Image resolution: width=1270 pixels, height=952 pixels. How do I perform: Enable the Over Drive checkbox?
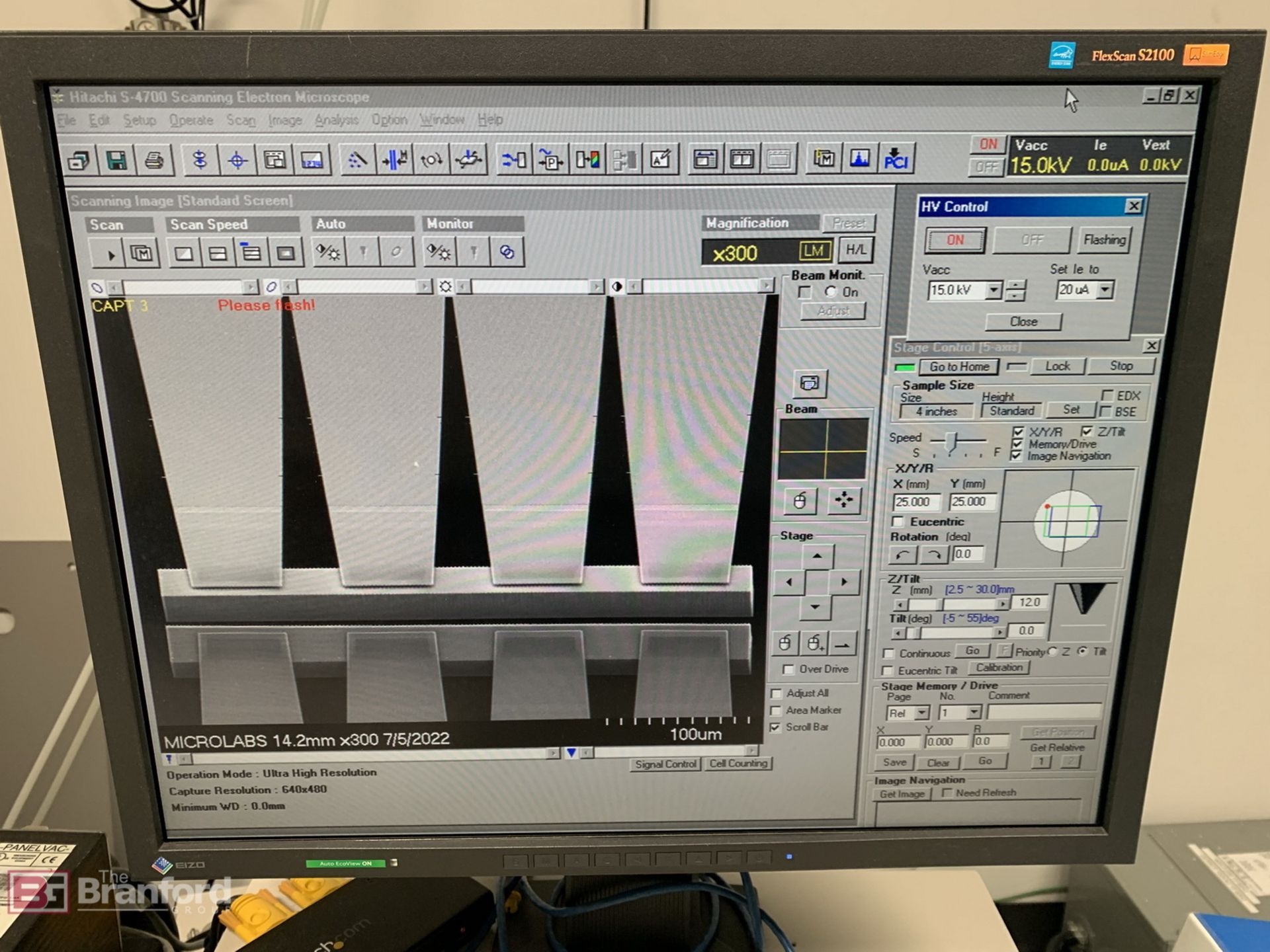coord(788,670)
